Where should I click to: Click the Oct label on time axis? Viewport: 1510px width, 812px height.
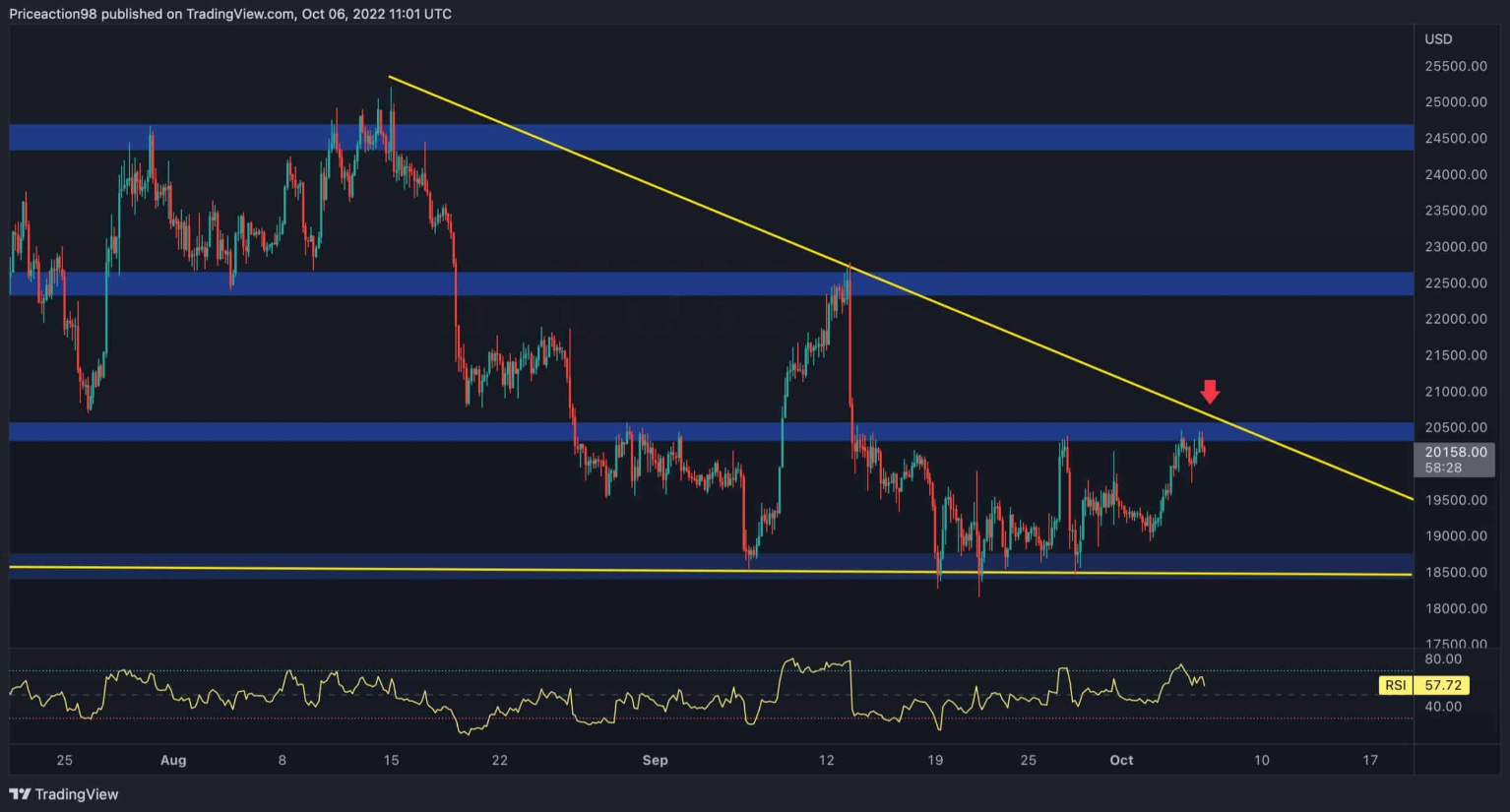[1121, 760]
